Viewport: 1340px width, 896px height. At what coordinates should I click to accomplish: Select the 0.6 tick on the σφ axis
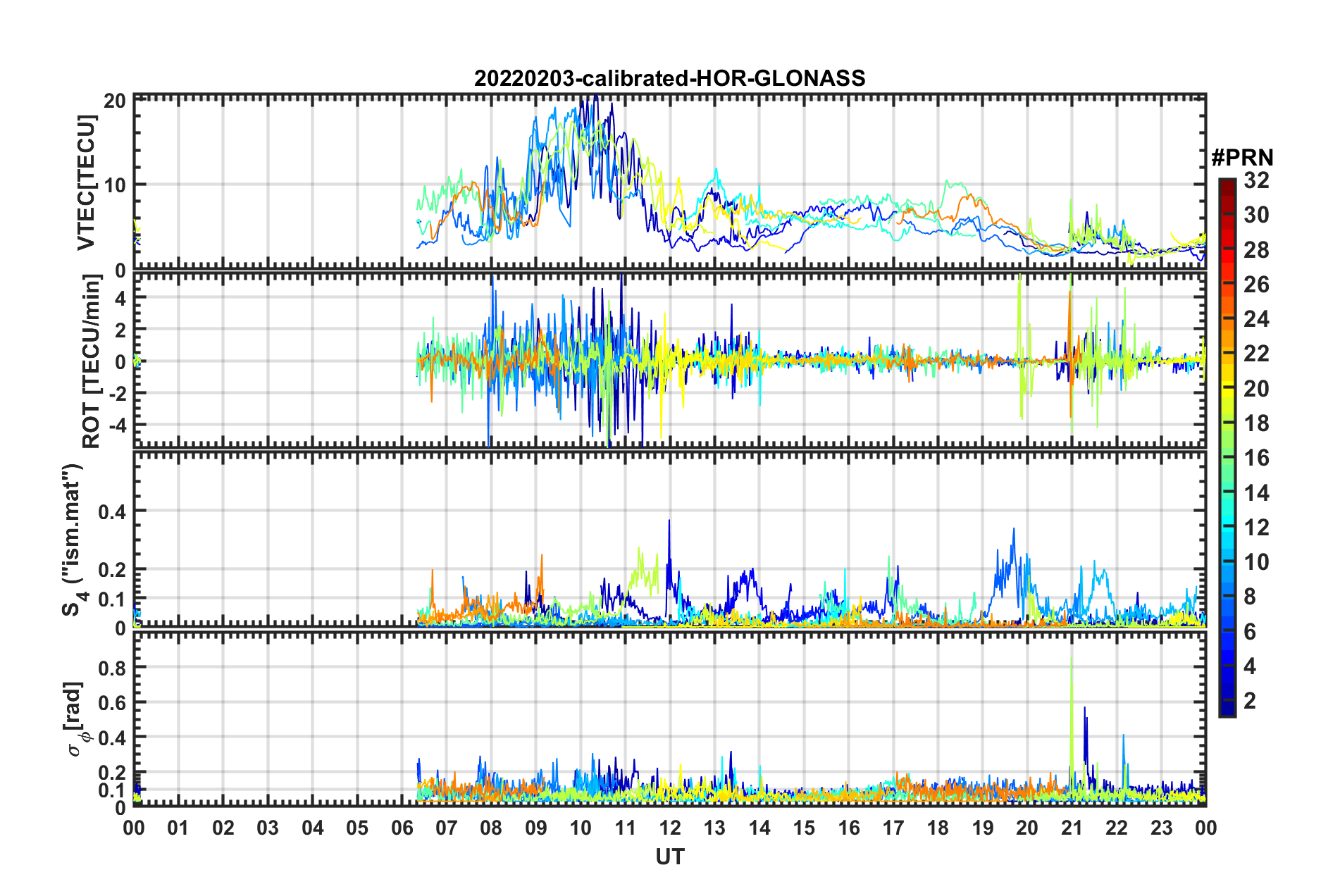click(x=113, y=703)
